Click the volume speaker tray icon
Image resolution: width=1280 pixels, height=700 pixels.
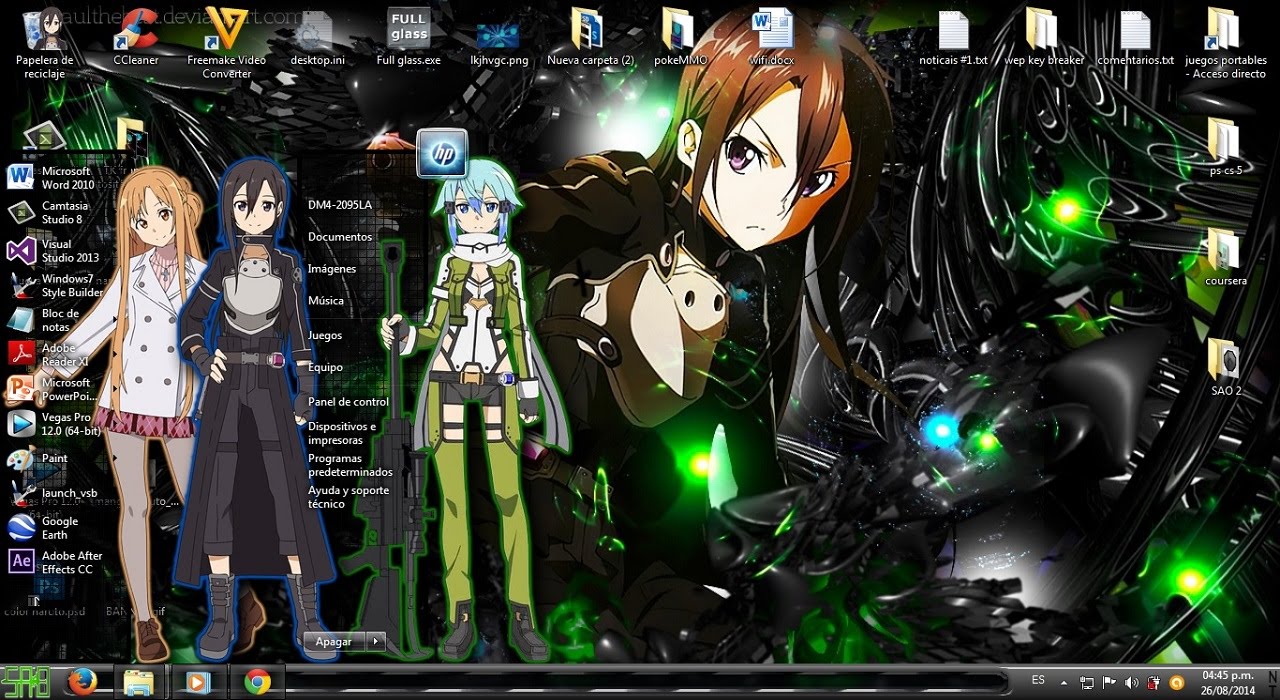pos(1132,683)
